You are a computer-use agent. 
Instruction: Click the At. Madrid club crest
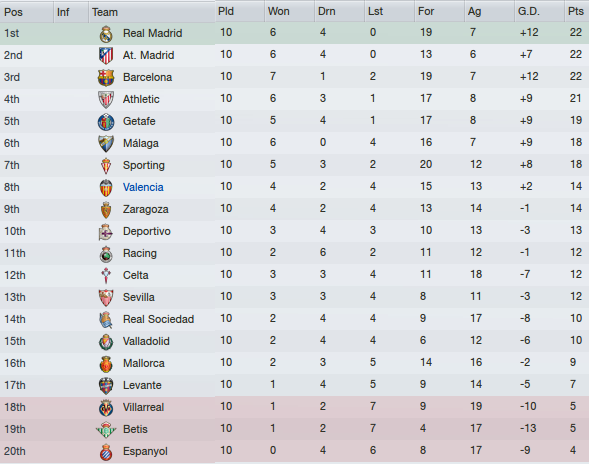(x=106, y=56)
